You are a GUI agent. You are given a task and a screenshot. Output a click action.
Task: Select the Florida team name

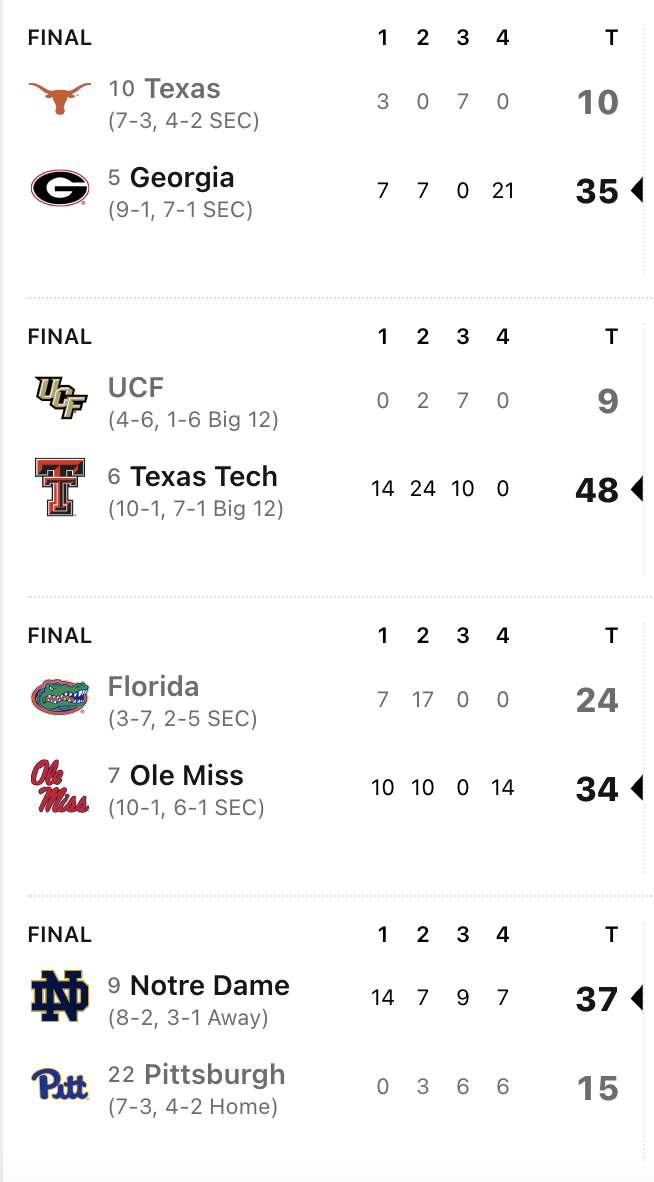153,687
